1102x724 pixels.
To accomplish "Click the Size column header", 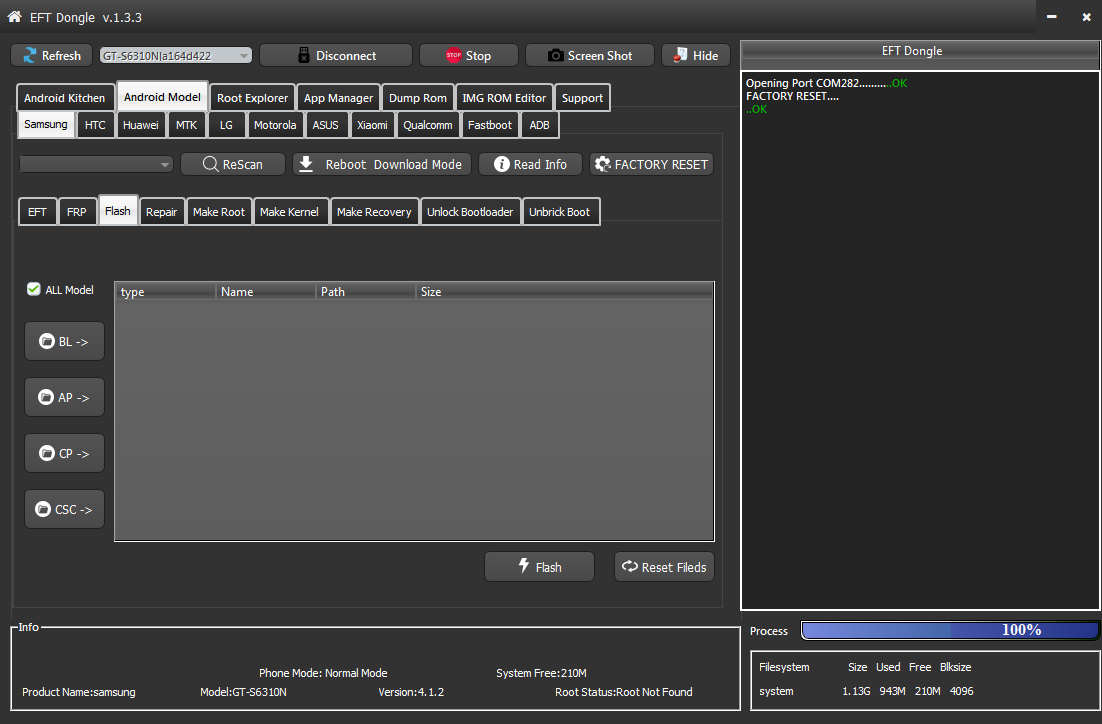I will [564, 292].
